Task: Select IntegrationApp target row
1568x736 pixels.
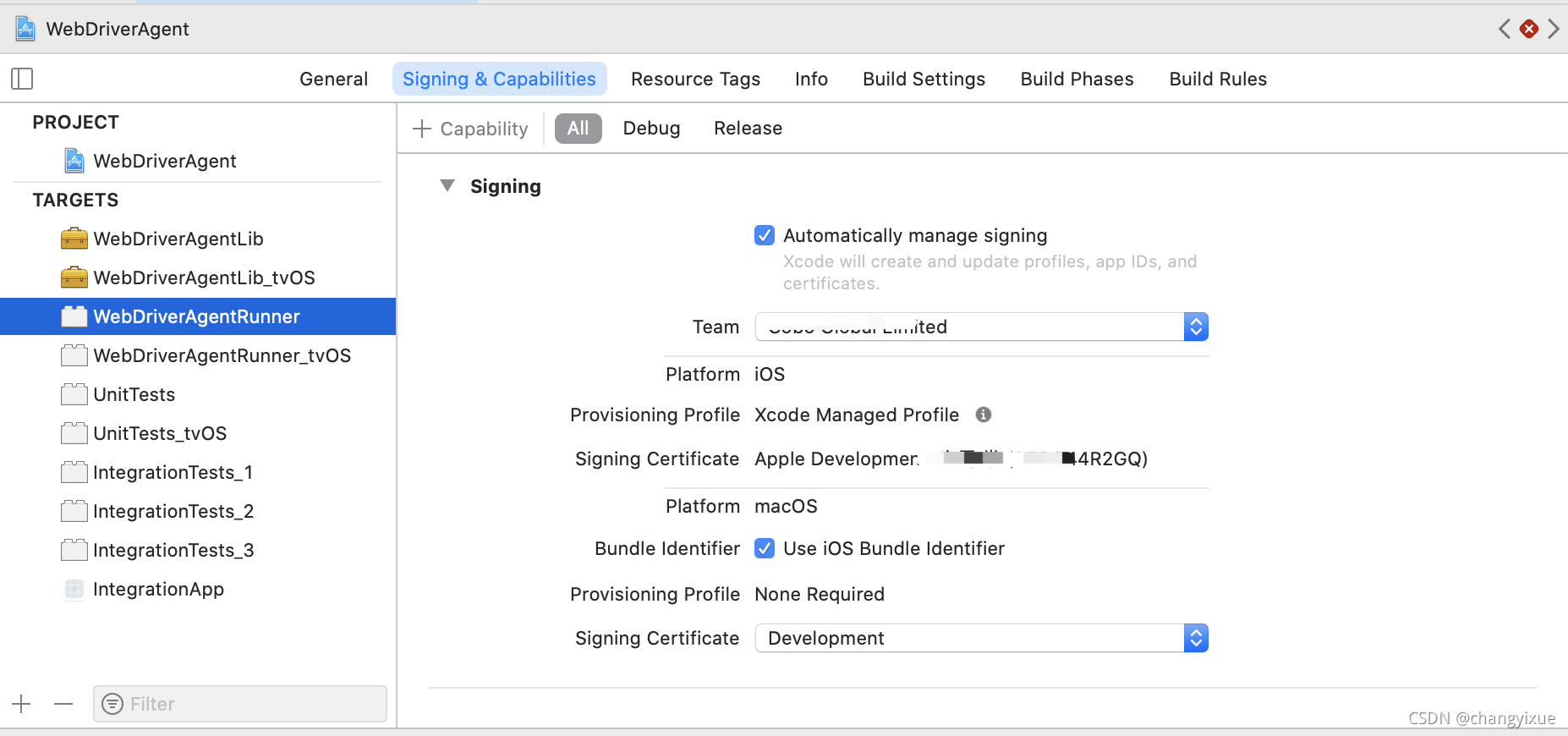Action: pyautogui.click(x=198, y=589)
